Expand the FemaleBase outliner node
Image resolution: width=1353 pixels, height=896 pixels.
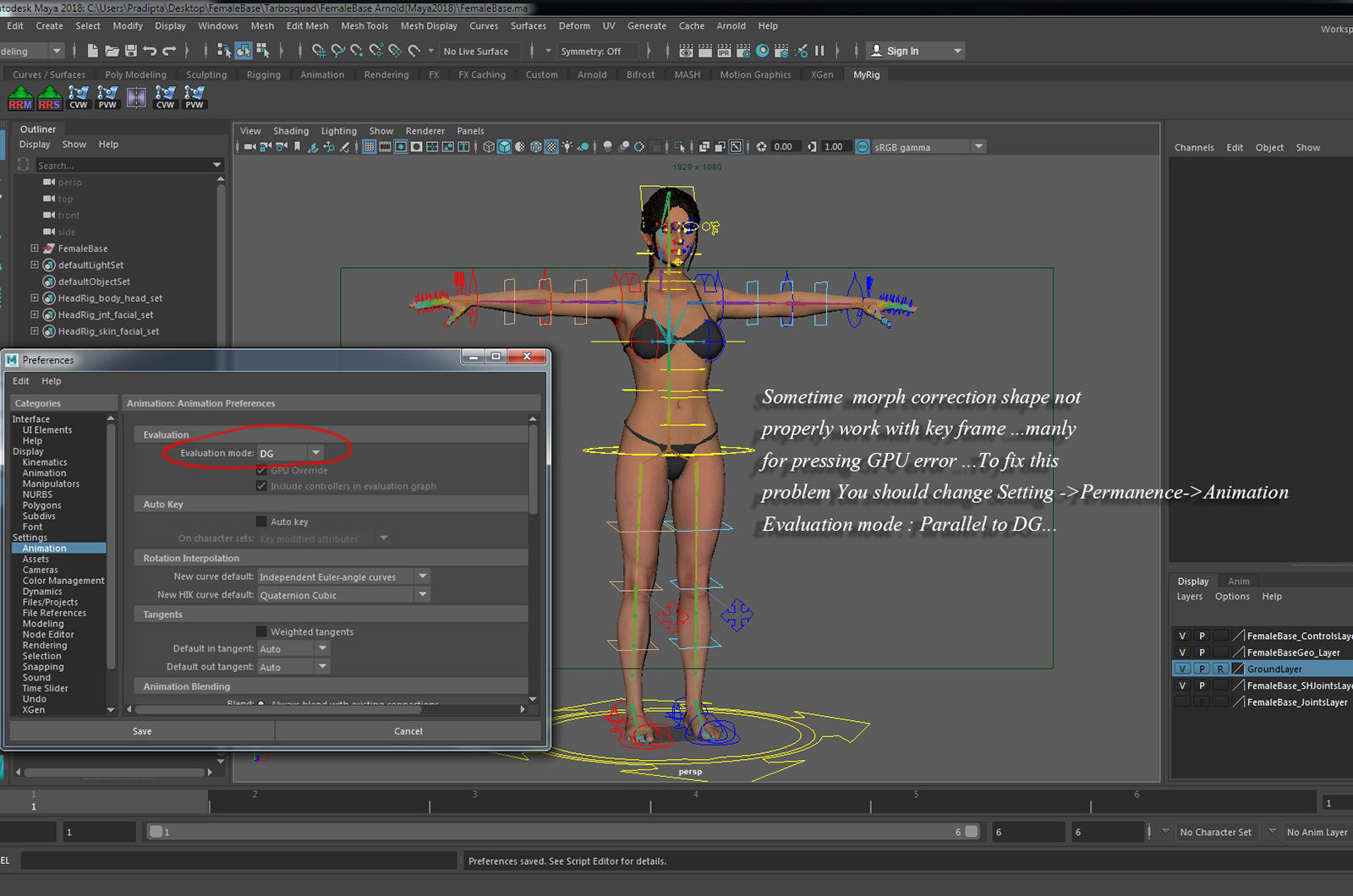(35, 249)
